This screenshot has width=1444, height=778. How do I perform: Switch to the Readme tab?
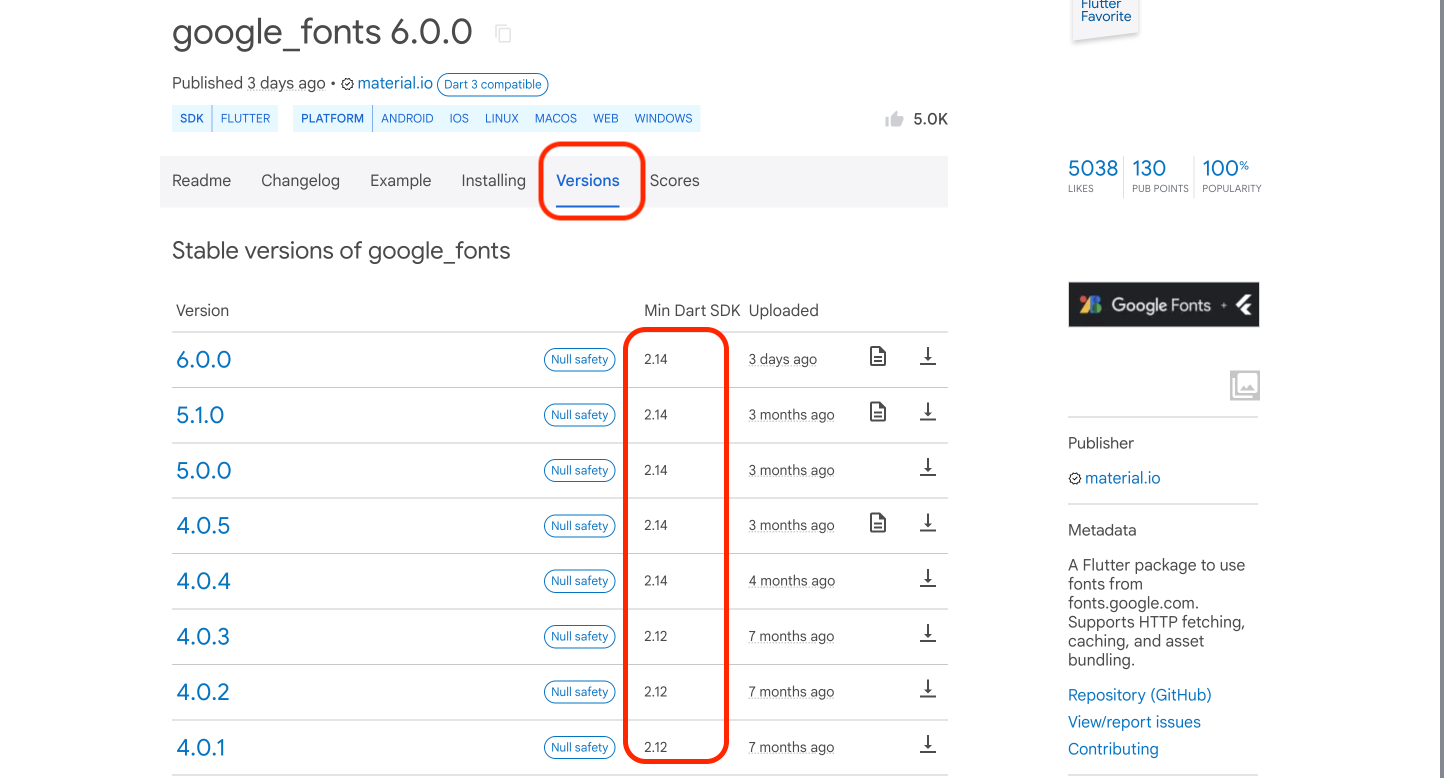202,181
